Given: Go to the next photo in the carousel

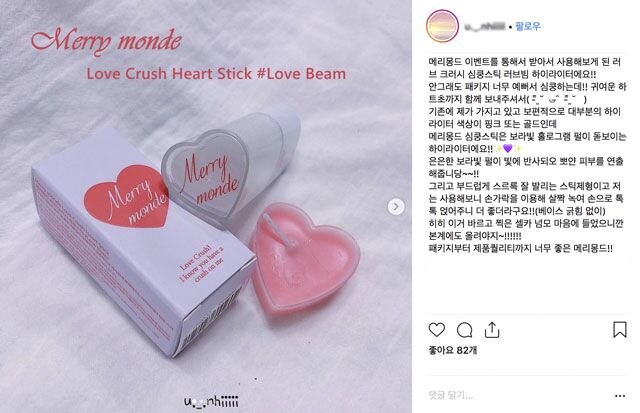Looking at the screenshot, I should [396, 206].
